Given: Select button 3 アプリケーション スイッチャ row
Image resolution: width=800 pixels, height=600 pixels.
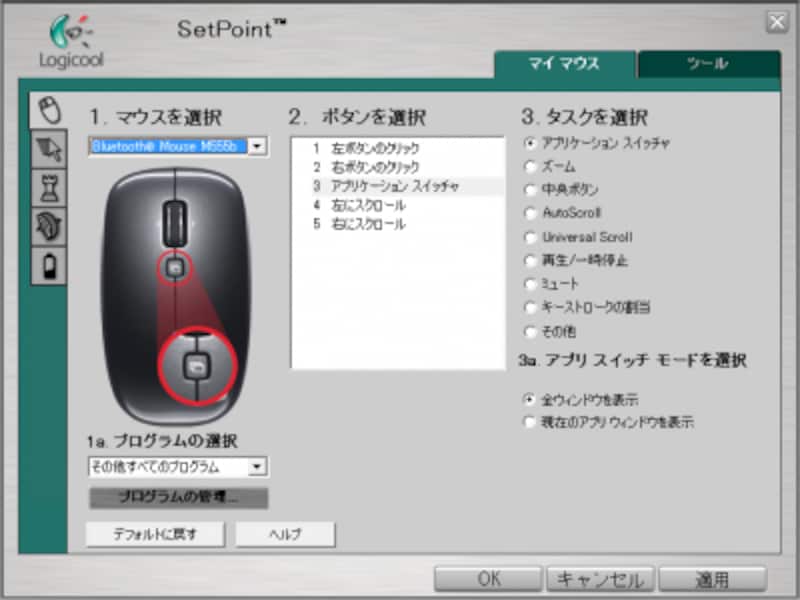Looking at the screenshot, I should coord(397,186).
